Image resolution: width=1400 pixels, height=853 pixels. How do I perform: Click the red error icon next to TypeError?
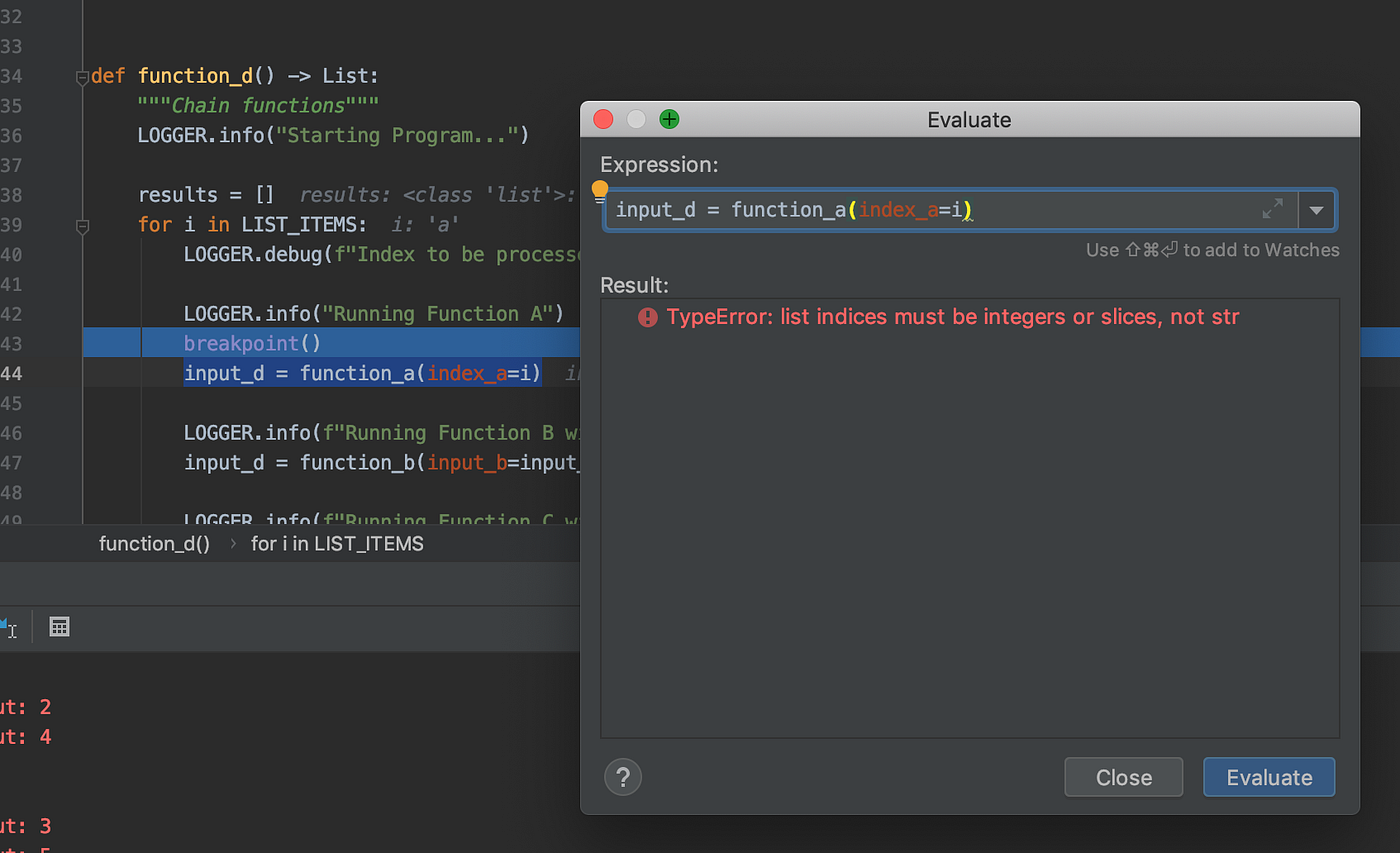[647, 316]
